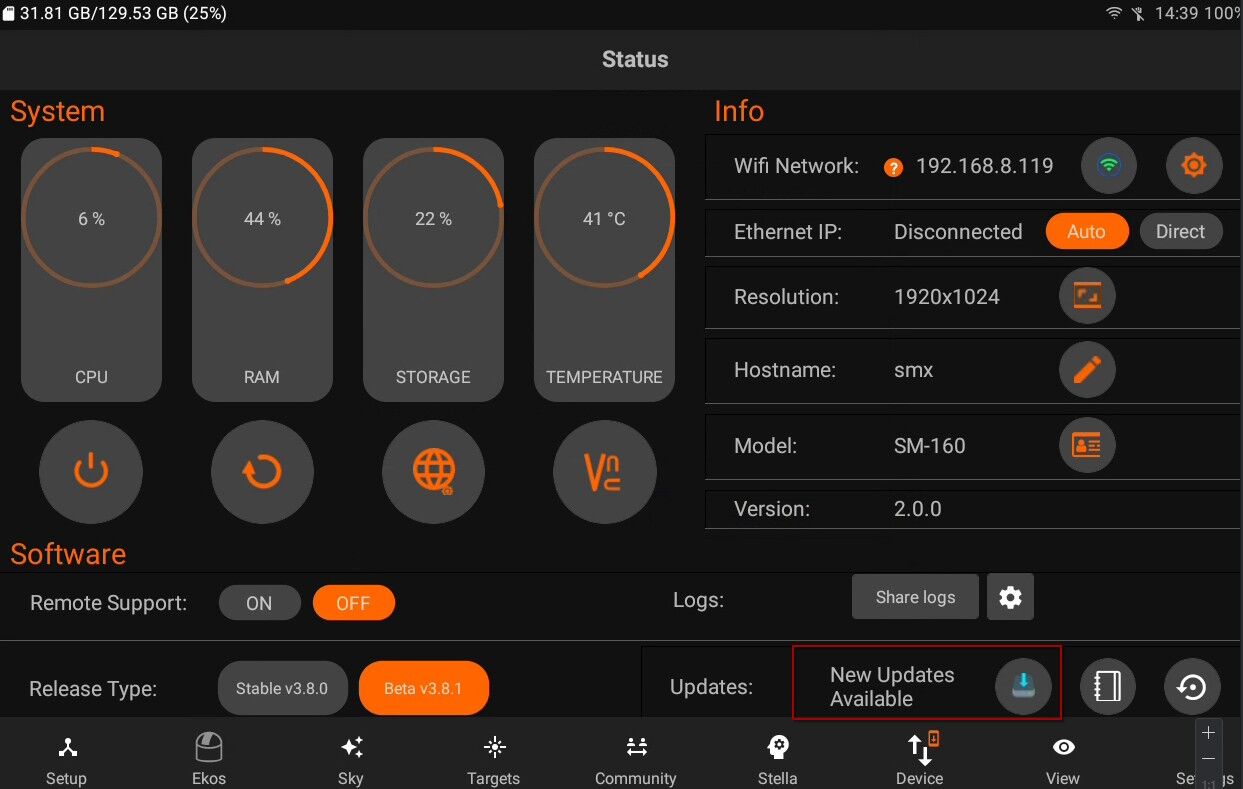Tap the restart circular arrow icon
This screenshot has height=789, width=1243.
click(x=262, y=471)
